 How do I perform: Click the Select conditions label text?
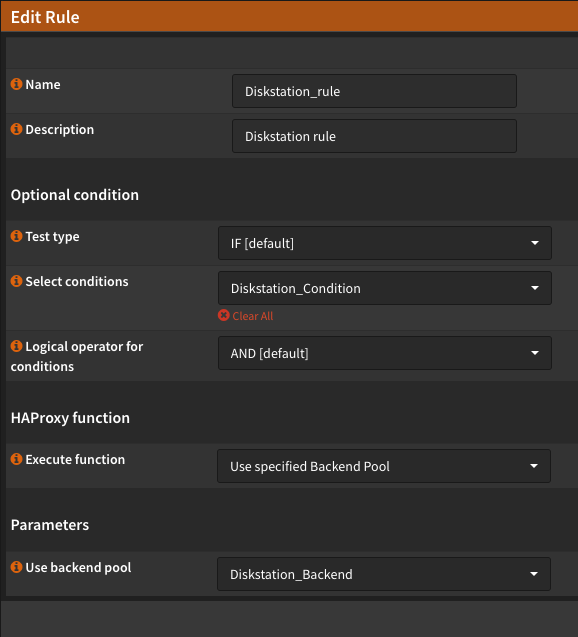click(x=77, y=282)
